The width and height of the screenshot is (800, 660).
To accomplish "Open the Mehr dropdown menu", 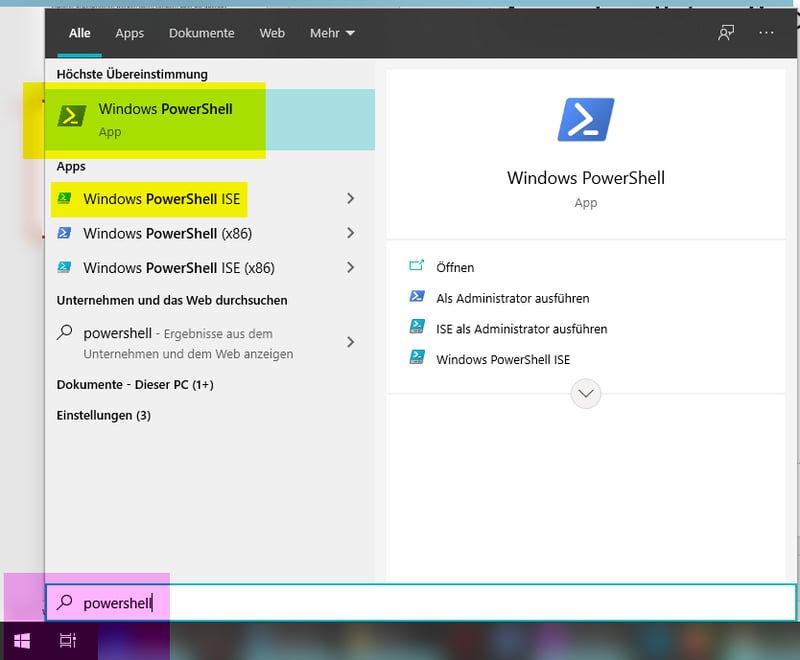I will point(332,33).
